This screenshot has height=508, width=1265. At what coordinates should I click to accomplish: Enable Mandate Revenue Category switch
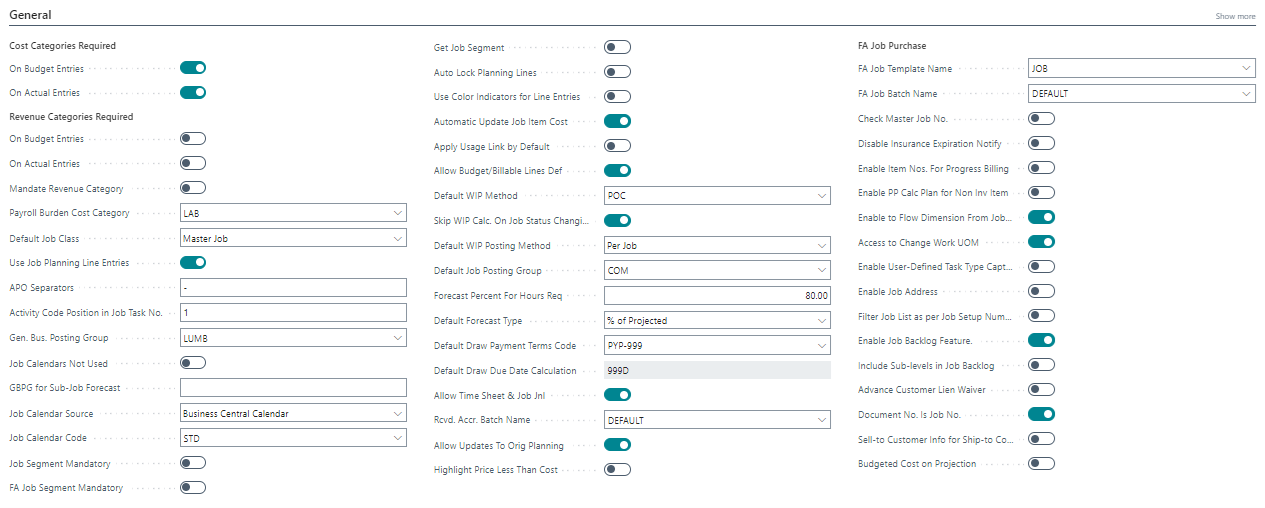[193, 188]
